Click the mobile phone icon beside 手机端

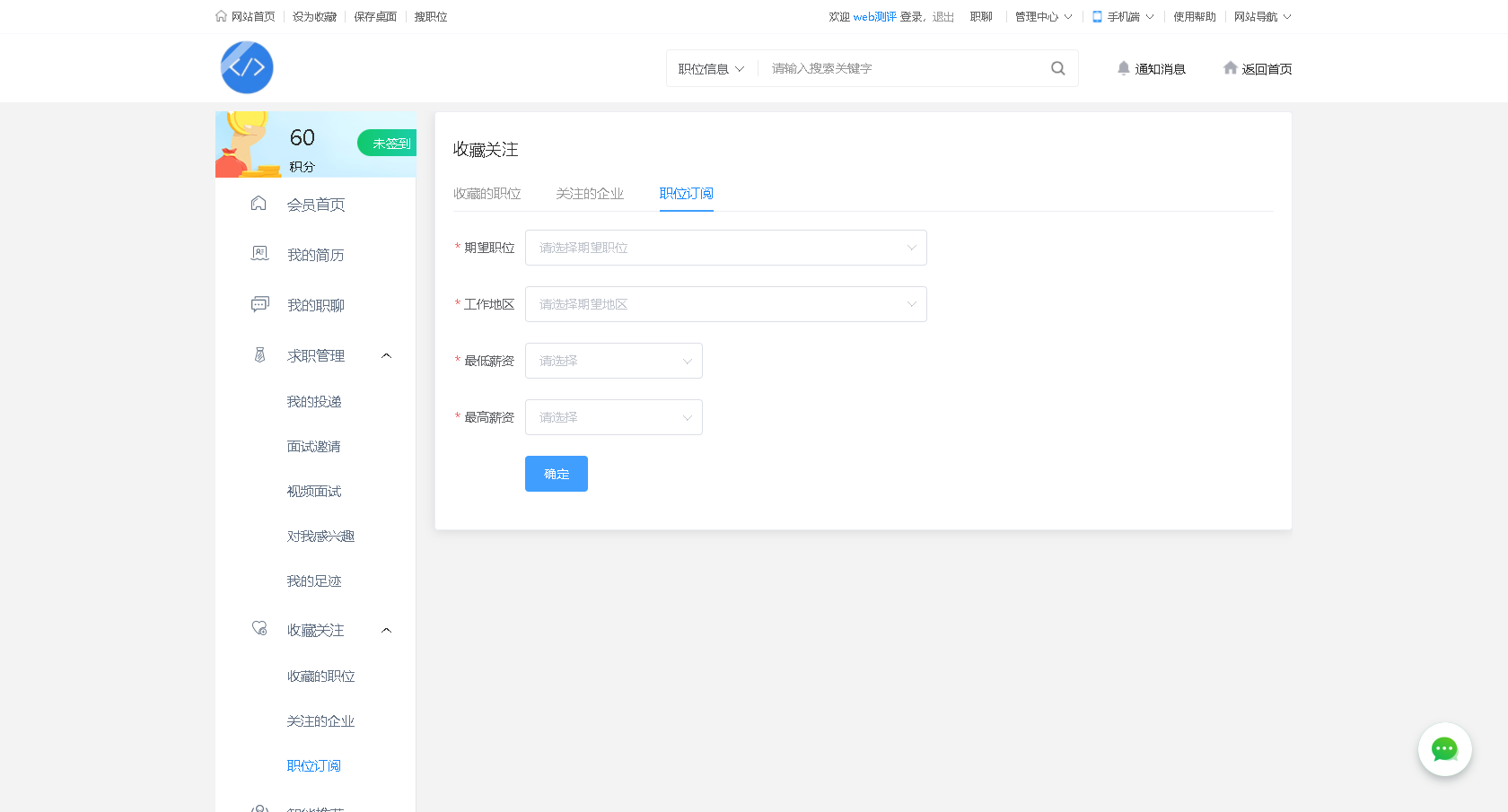click(x=1097, y=16)
